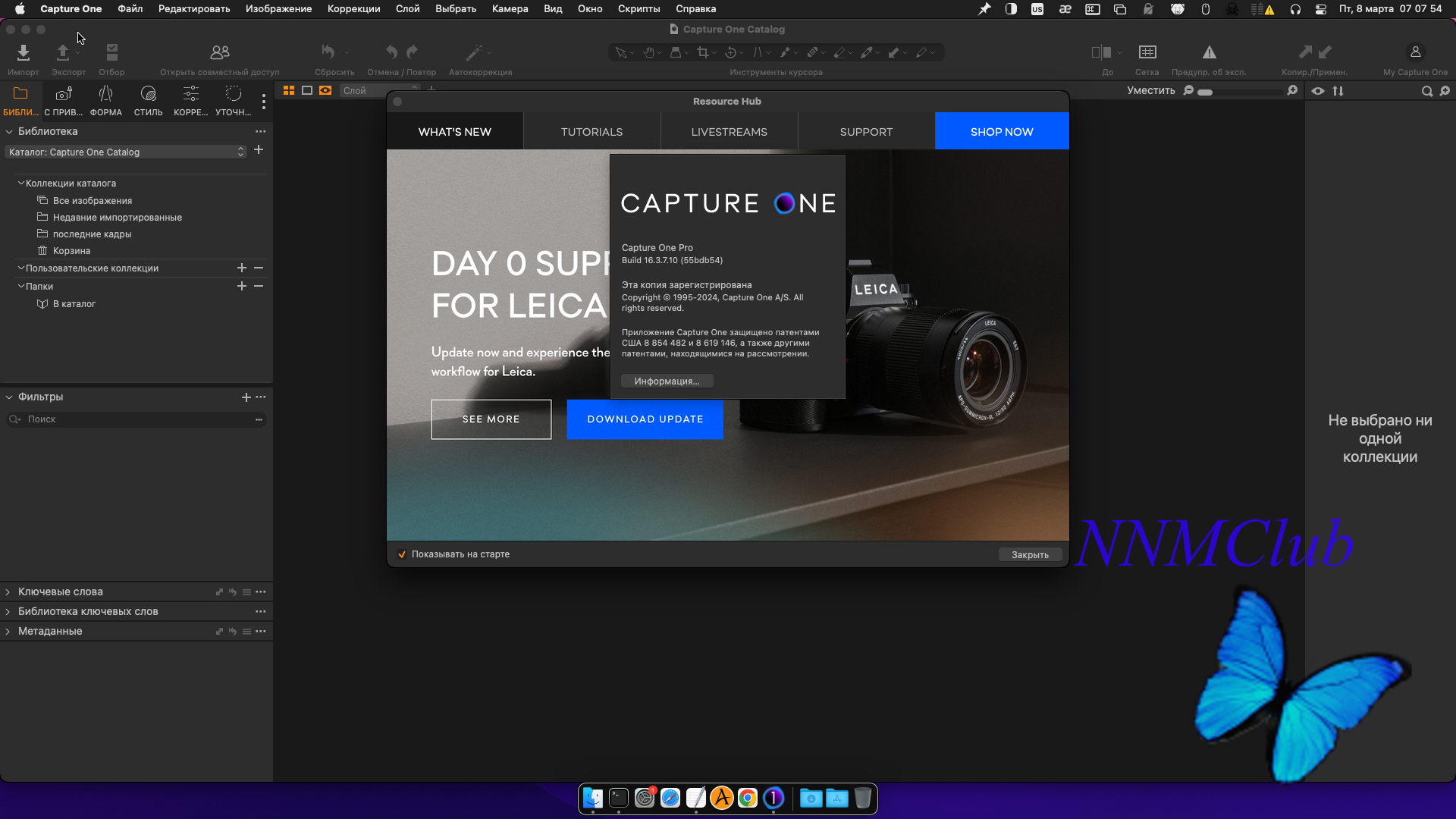The width and height of the screenshot is (1456, 819).
Task: Focus the filter search (Поиск) field
Action: coord(136,419)
